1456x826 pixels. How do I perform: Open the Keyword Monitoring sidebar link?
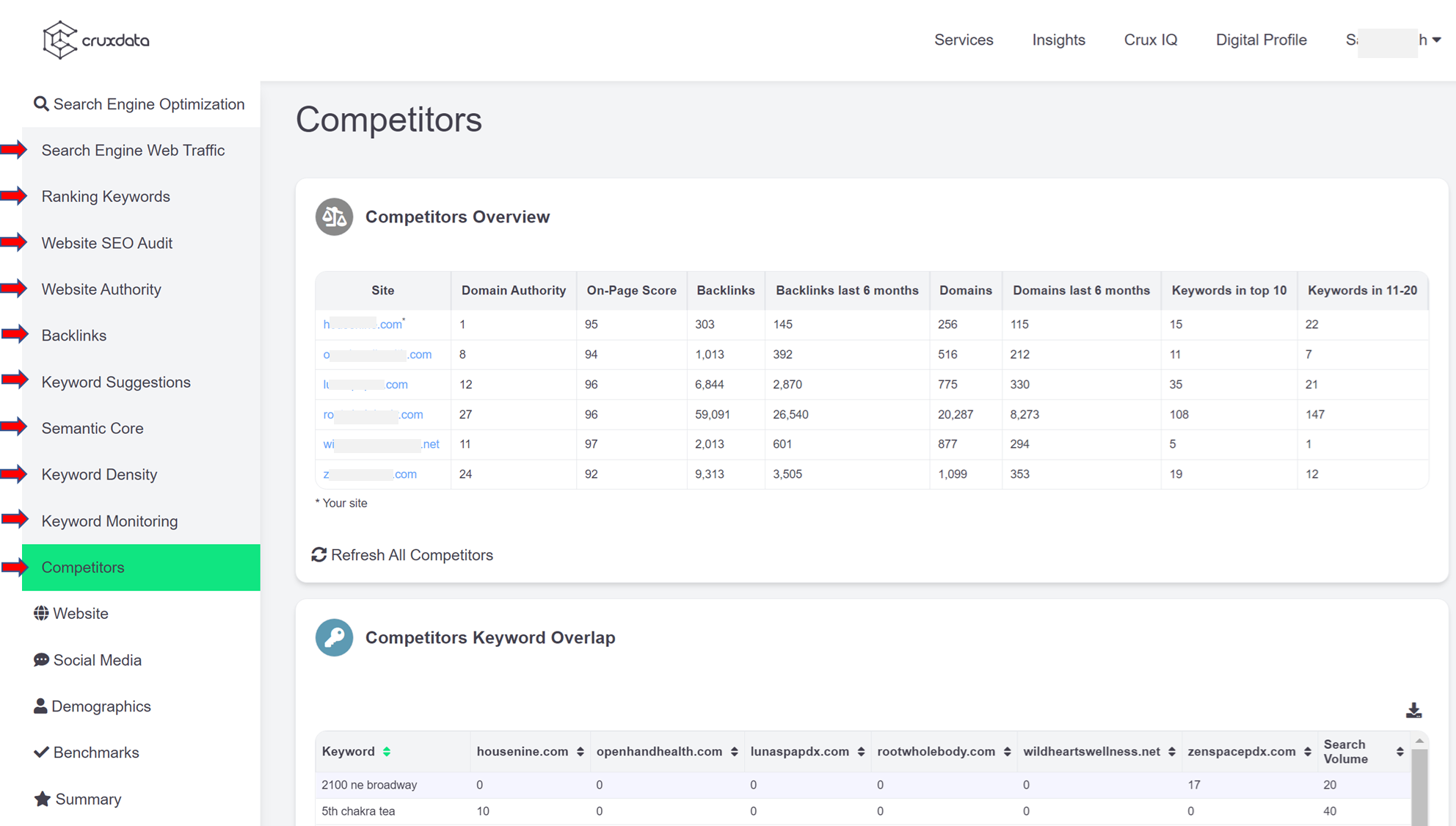tap(109, 521)
